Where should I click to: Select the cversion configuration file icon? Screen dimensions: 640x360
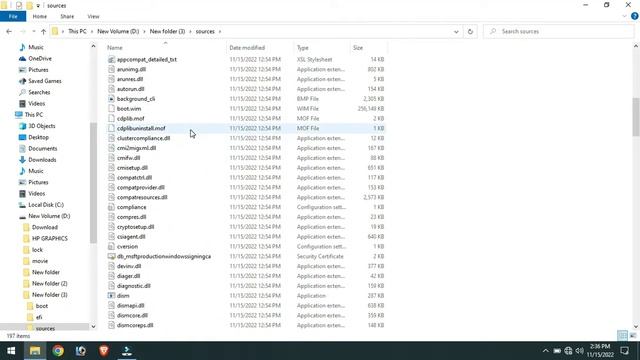click(x=111, y=247)
